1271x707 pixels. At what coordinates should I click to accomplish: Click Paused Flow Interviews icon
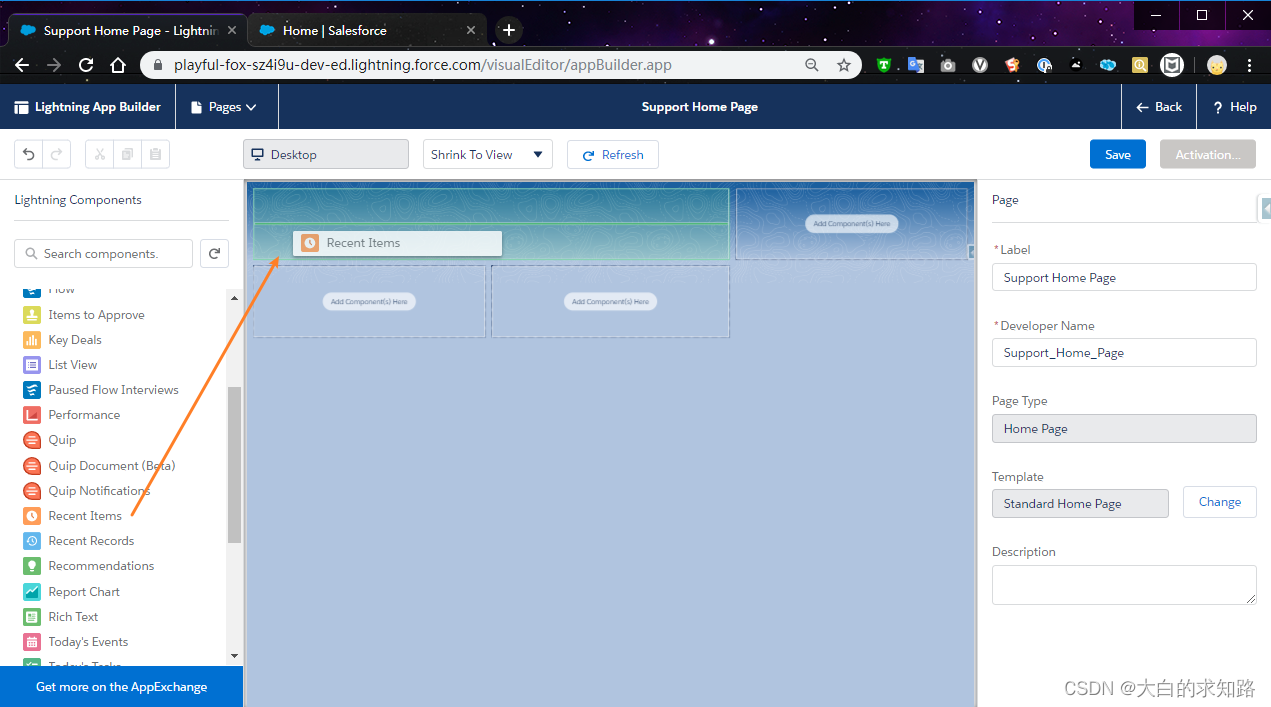[31, 390]
